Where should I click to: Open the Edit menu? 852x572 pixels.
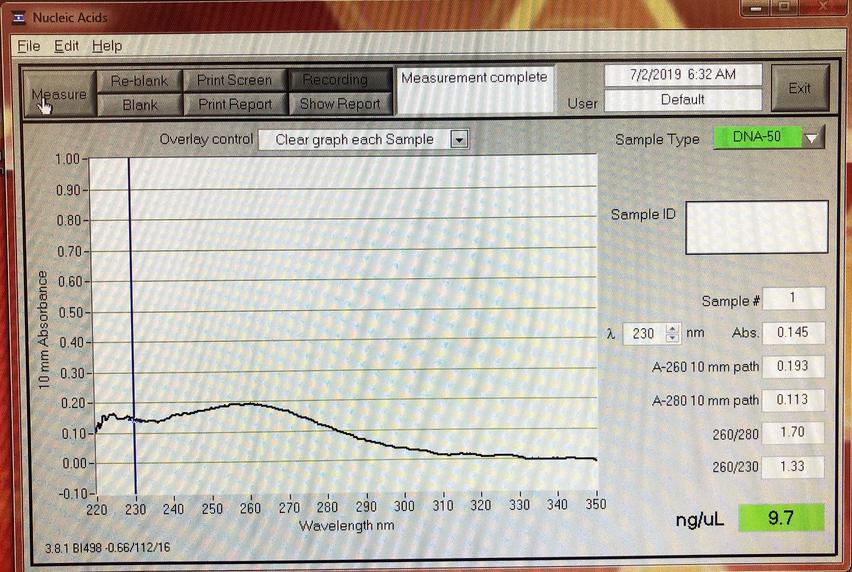[x=66, y=46]
